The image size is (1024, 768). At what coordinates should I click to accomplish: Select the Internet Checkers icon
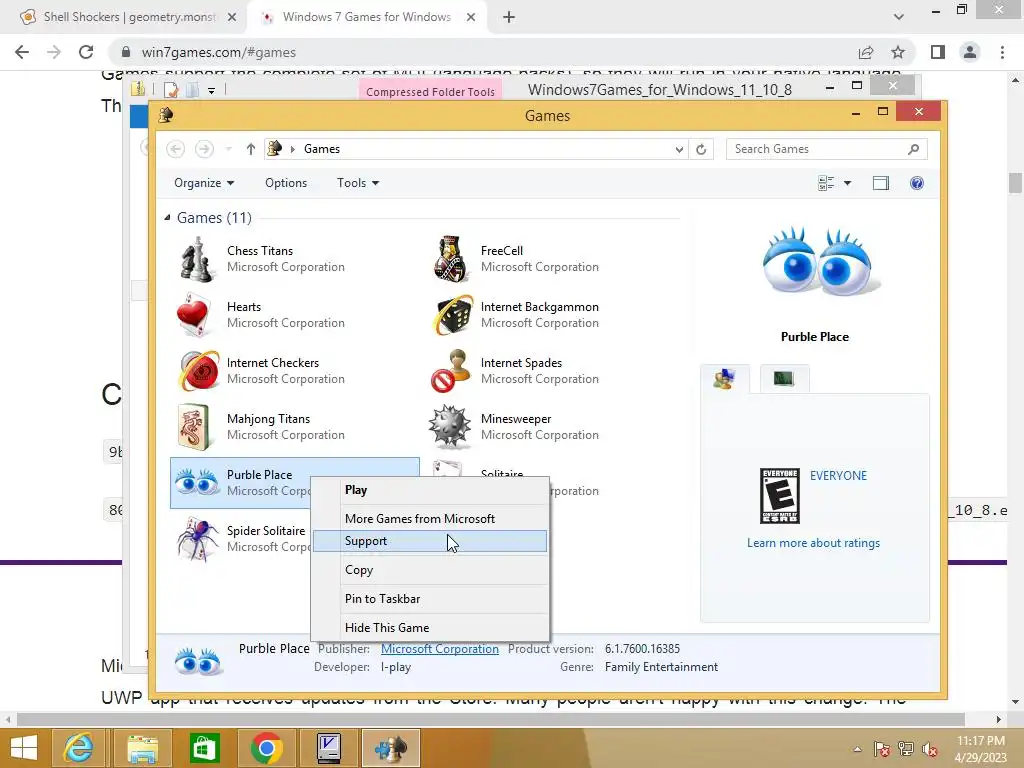coord(199,371)
